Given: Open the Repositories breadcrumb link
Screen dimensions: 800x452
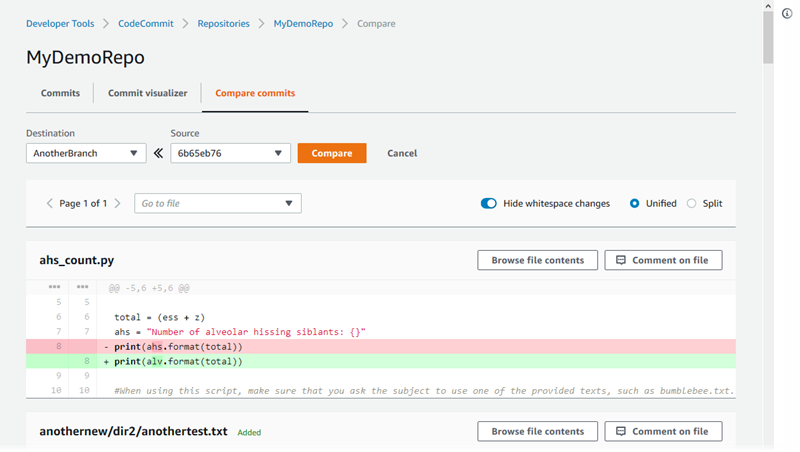Looking at the screenshot, I should (x=223, y=23).
